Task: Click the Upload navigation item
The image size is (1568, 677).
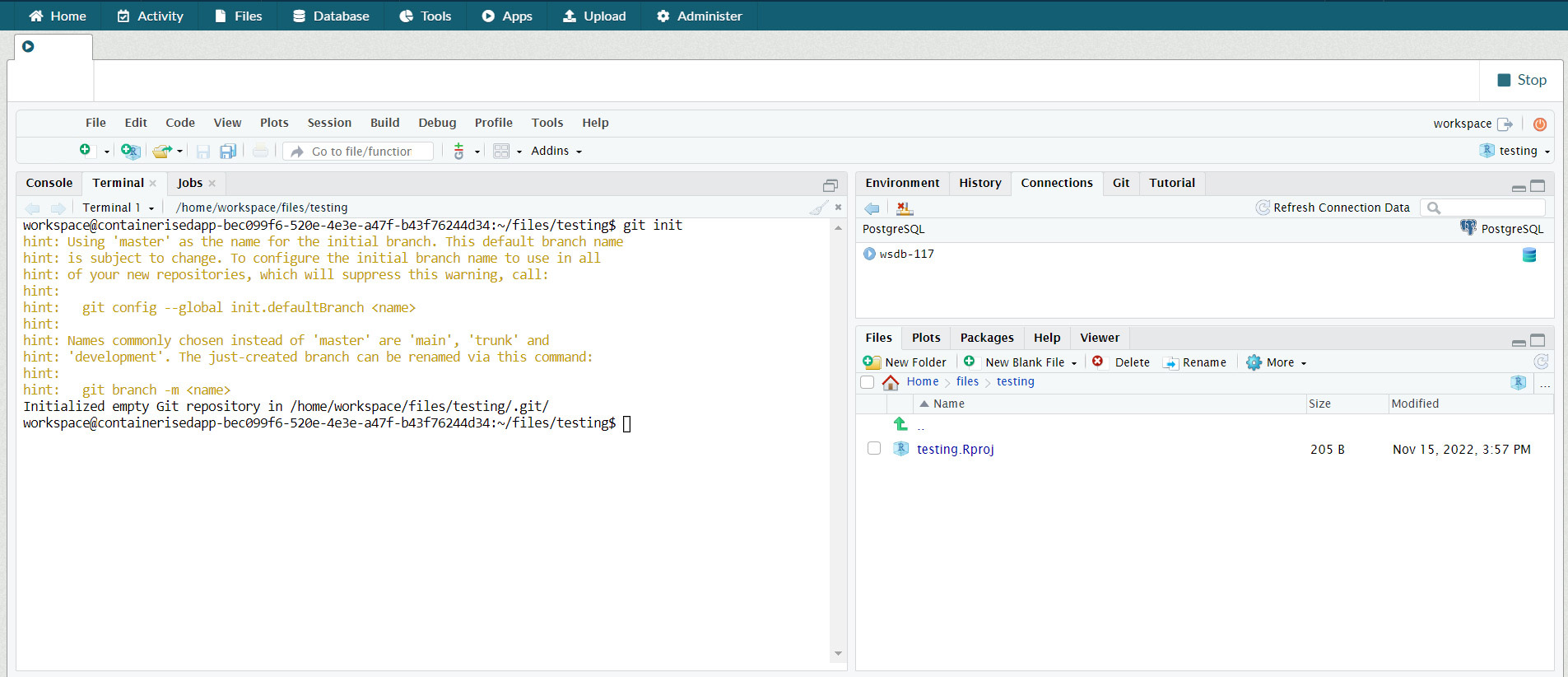Action: (x=594, y=16)
